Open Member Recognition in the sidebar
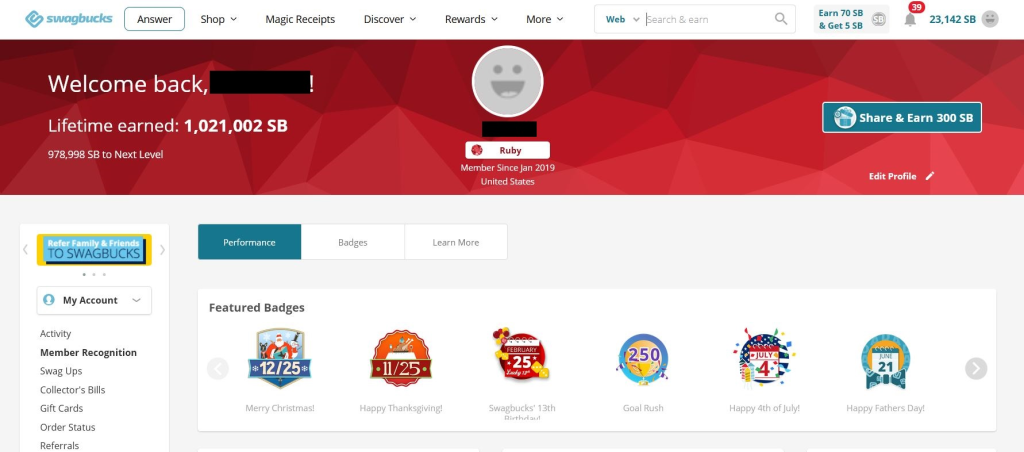 [88, 352]
